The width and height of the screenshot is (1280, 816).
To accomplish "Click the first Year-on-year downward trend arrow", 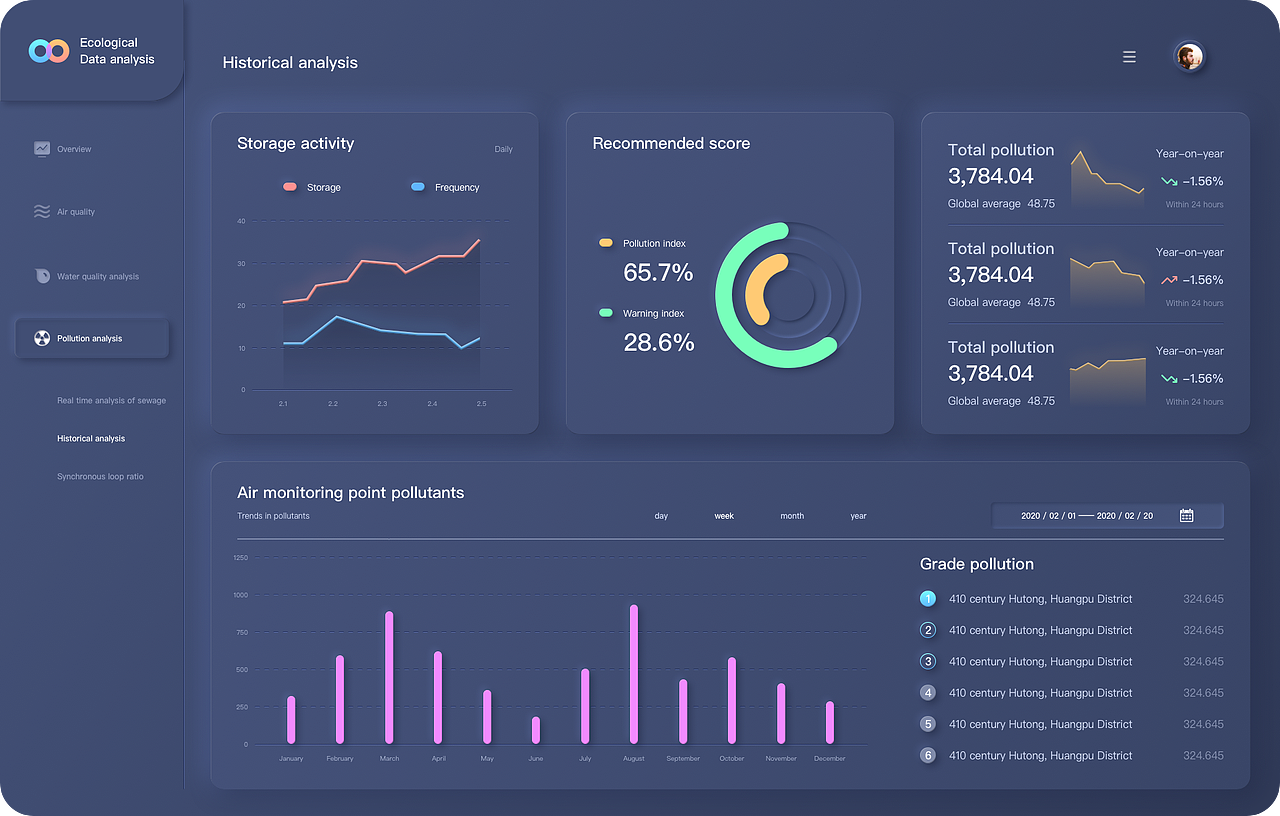I will [1169, 182].
